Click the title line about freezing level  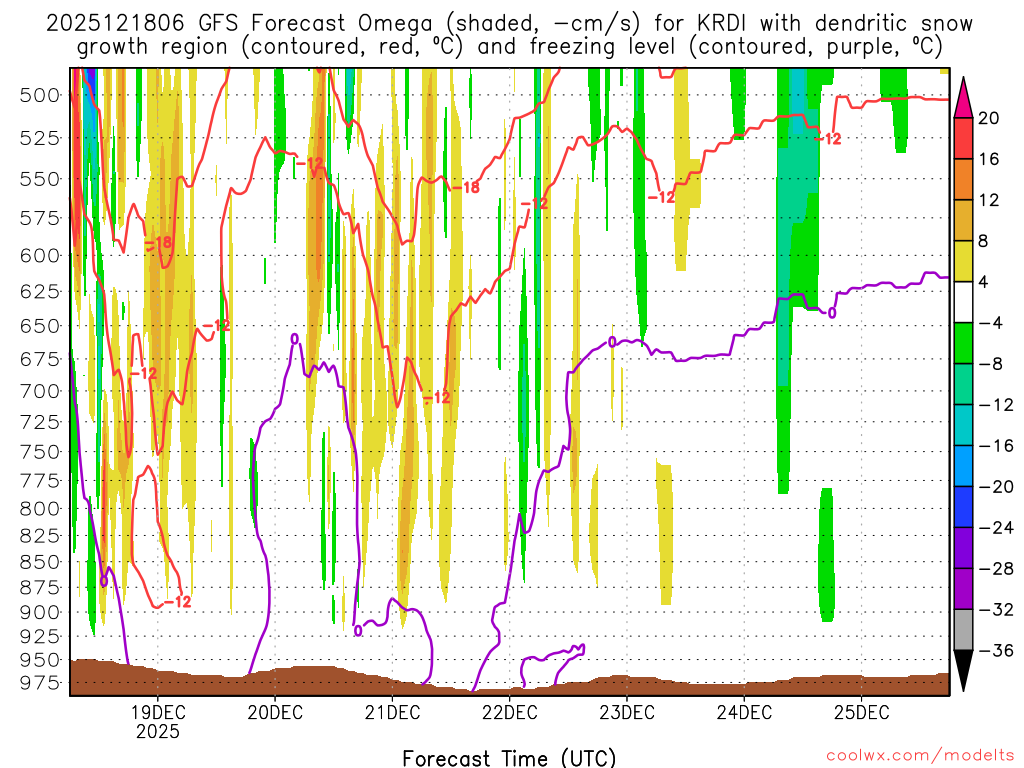[509, 46]
